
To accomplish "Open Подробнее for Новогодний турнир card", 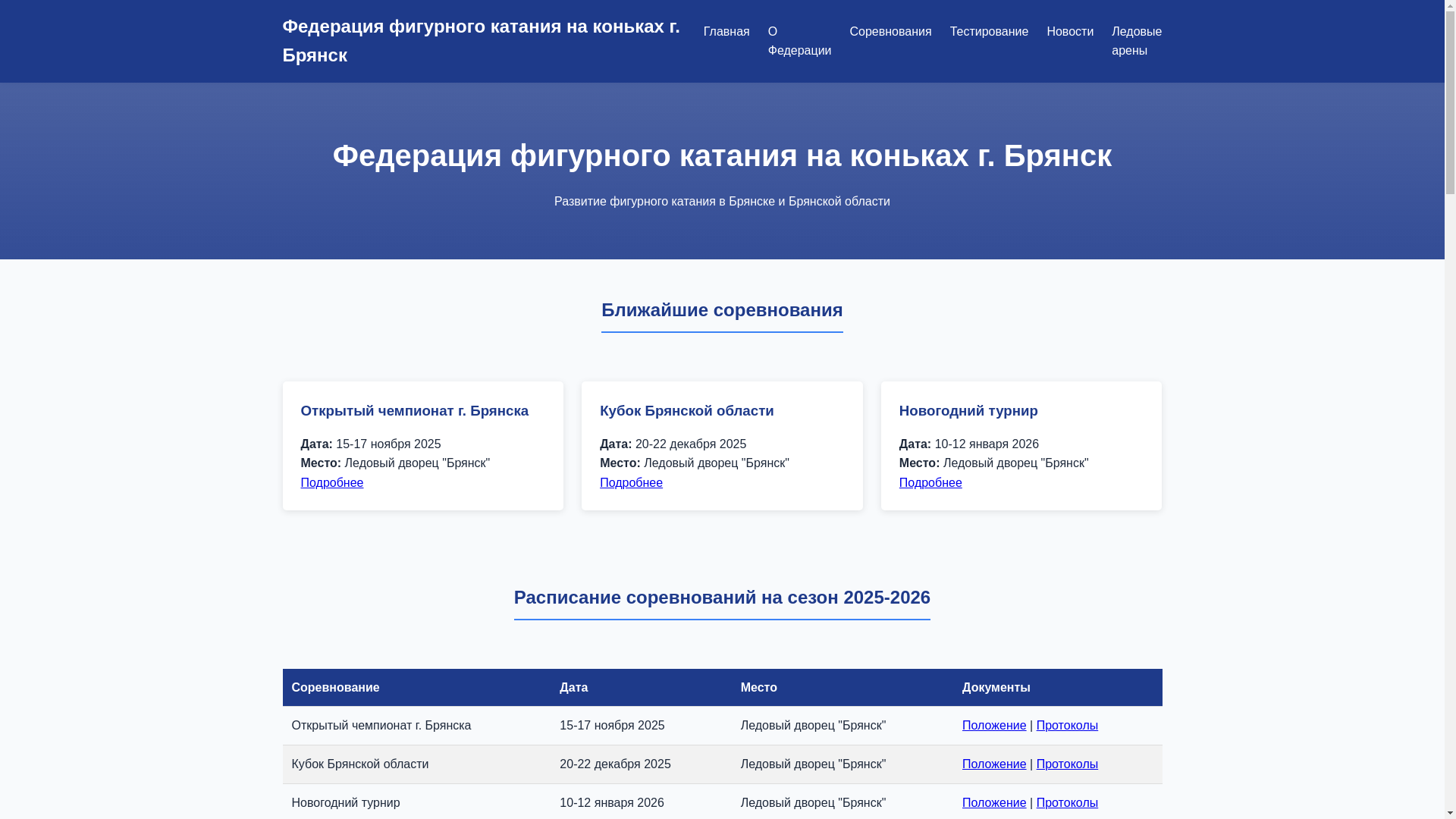I will point(930,483).
